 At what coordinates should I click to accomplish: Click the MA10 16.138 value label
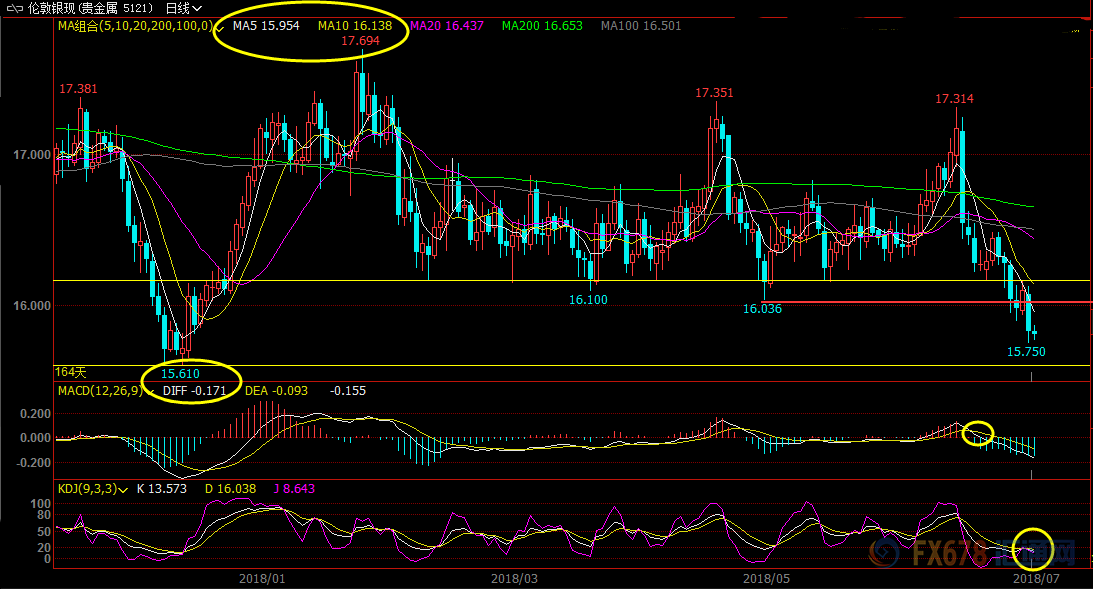tap(355, 26)
